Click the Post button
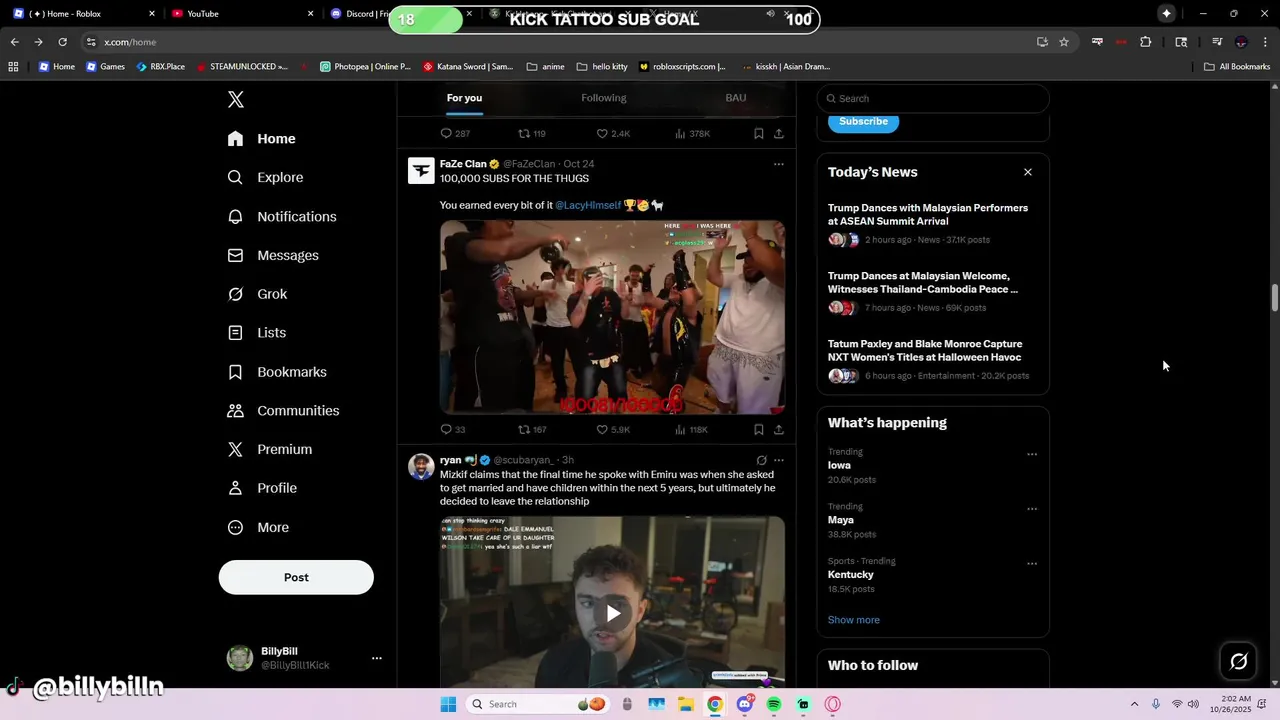The height and width of the screenshot is (720, 1280). [x=296, y=577]
